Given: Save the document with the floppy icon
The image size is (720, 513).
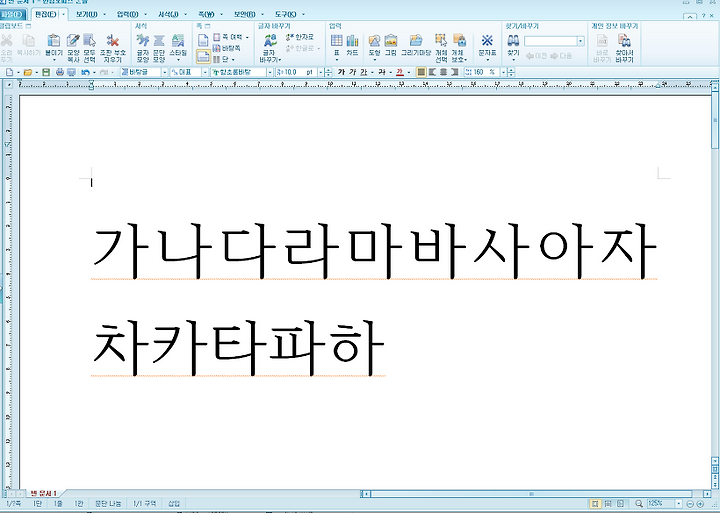Looking at the screenshot, I should [45, 72].
